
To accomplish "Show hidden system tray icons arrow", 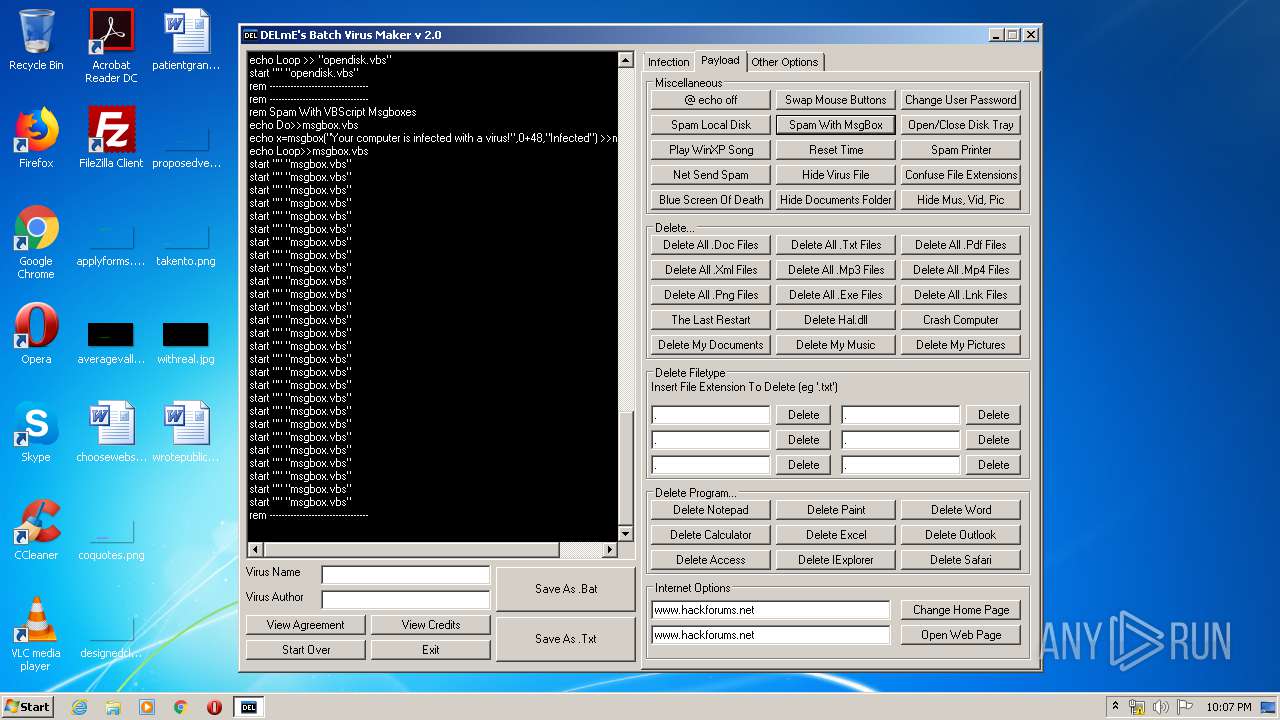I will 1115,707.
